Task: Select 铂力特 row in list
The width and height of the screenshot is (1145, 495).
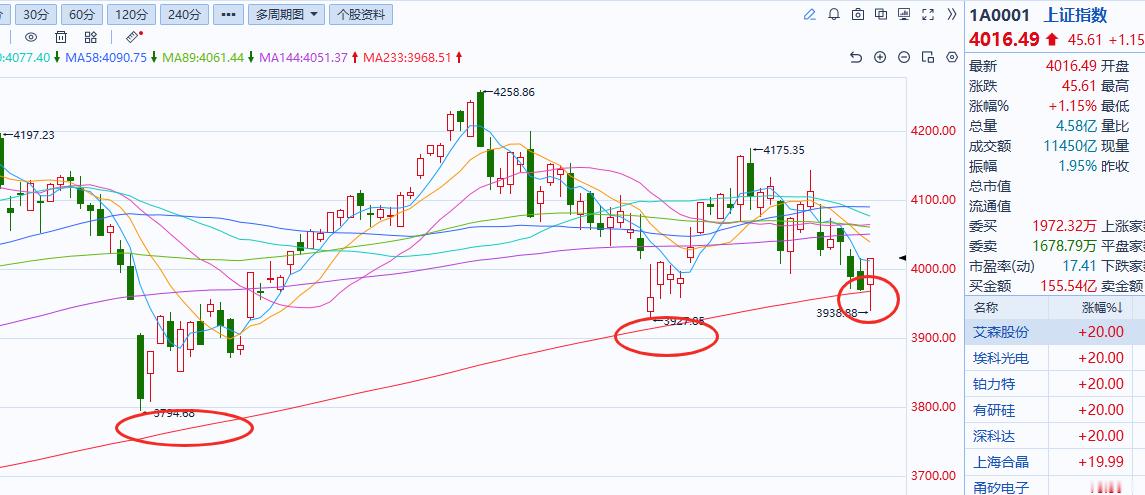Action: click(1055, 384)
